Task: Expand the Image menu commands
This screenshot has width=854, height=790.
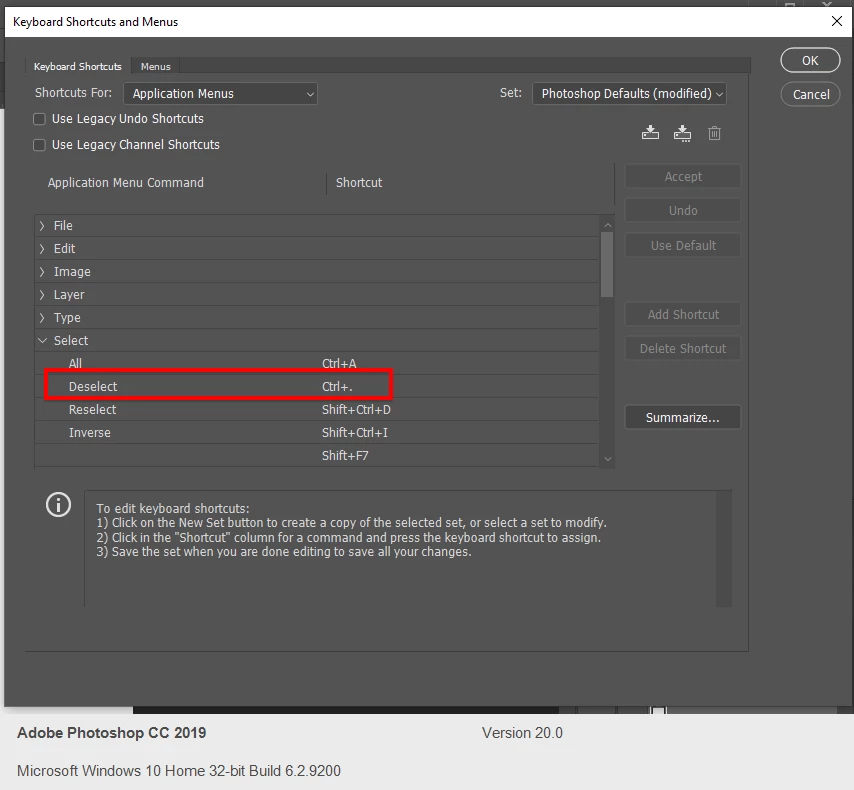Action: pos(42,271)
